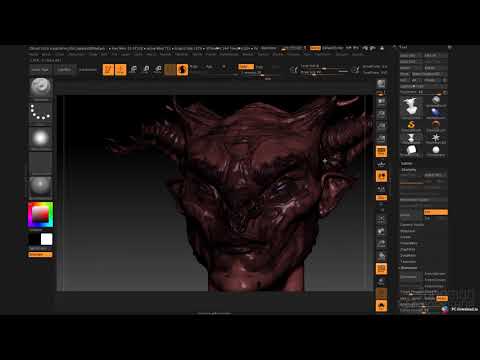Click the L.Sym icon on right shelf

[x=381, y=189]
